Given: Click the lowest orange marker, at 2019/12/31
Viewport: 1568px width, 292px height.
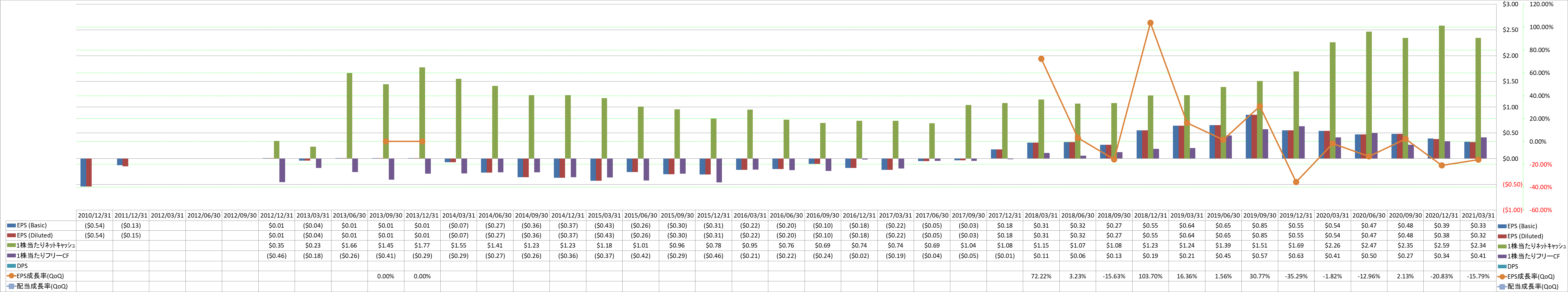Looking at the screenshot, I should click(x=1296, y=182).
